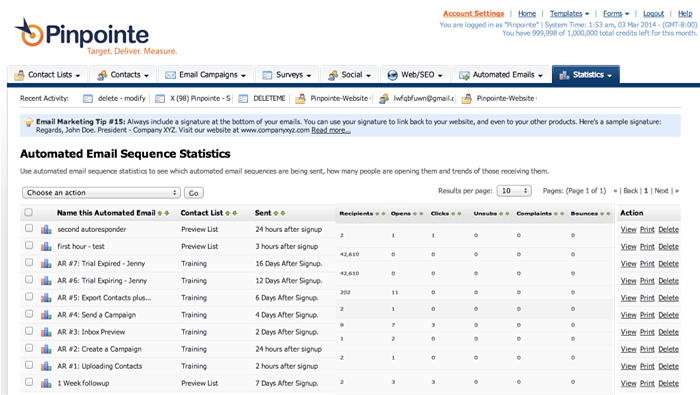Delete the AR #7: Trial Expired entry
Image resolution: width=700 pixels, height=395 pixels.
point(668,264)
